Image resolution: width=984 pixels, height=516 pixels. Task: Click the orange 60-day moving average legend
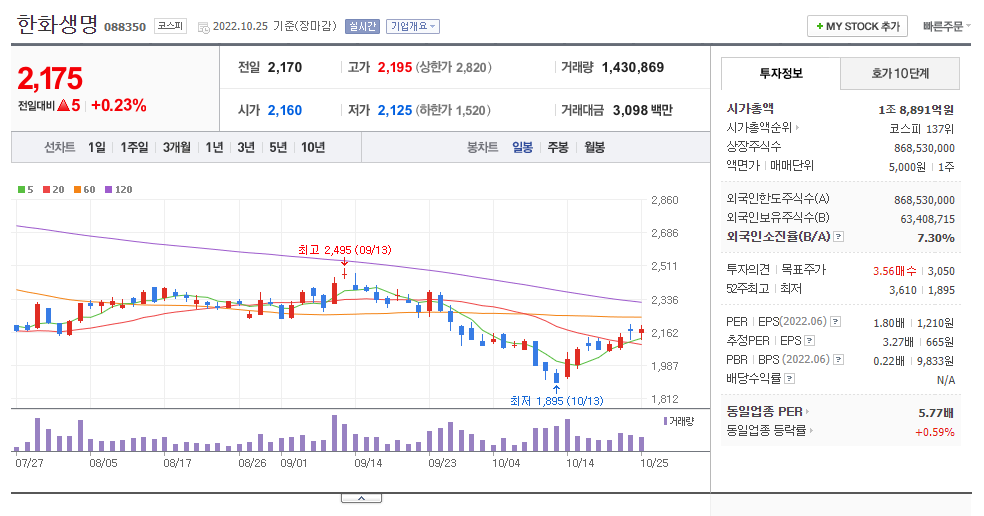[x=85, y=190]
